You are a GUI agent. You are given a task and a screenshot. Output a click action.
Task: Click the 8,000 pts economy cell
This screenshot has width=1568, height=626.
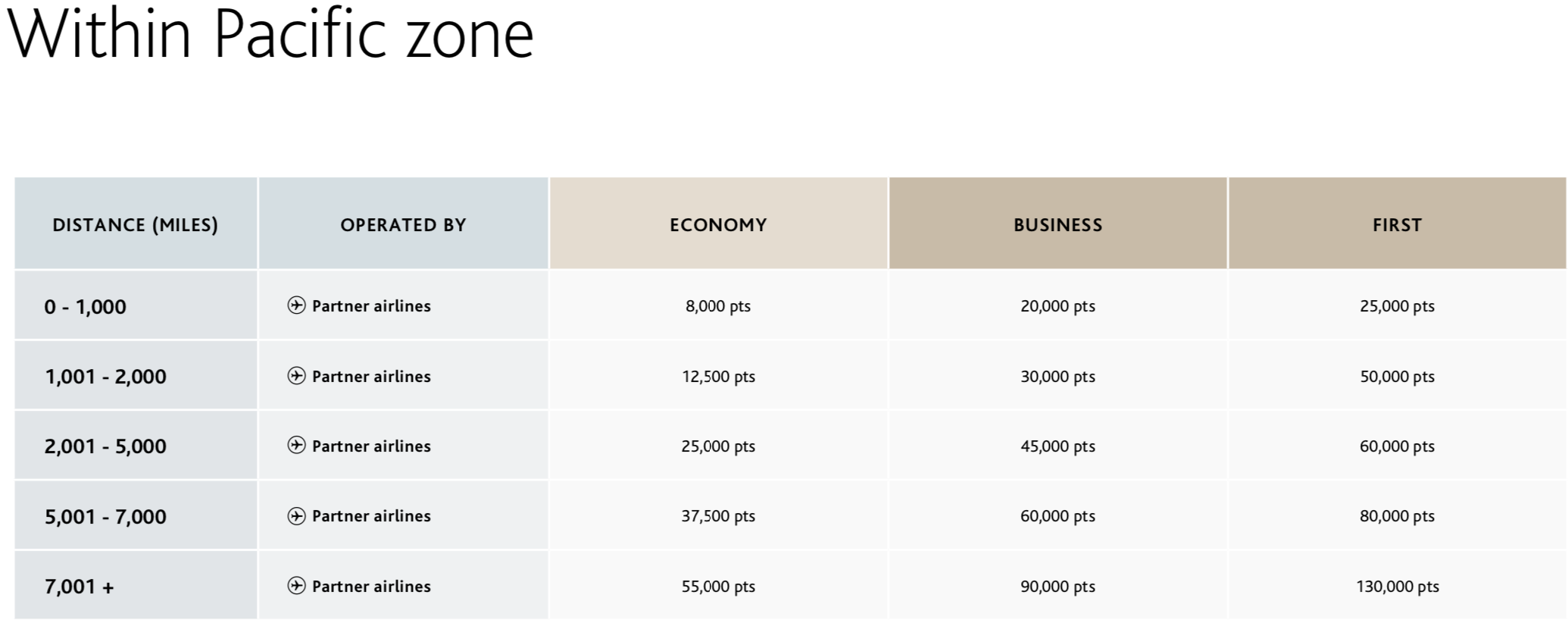pos(718,305)
